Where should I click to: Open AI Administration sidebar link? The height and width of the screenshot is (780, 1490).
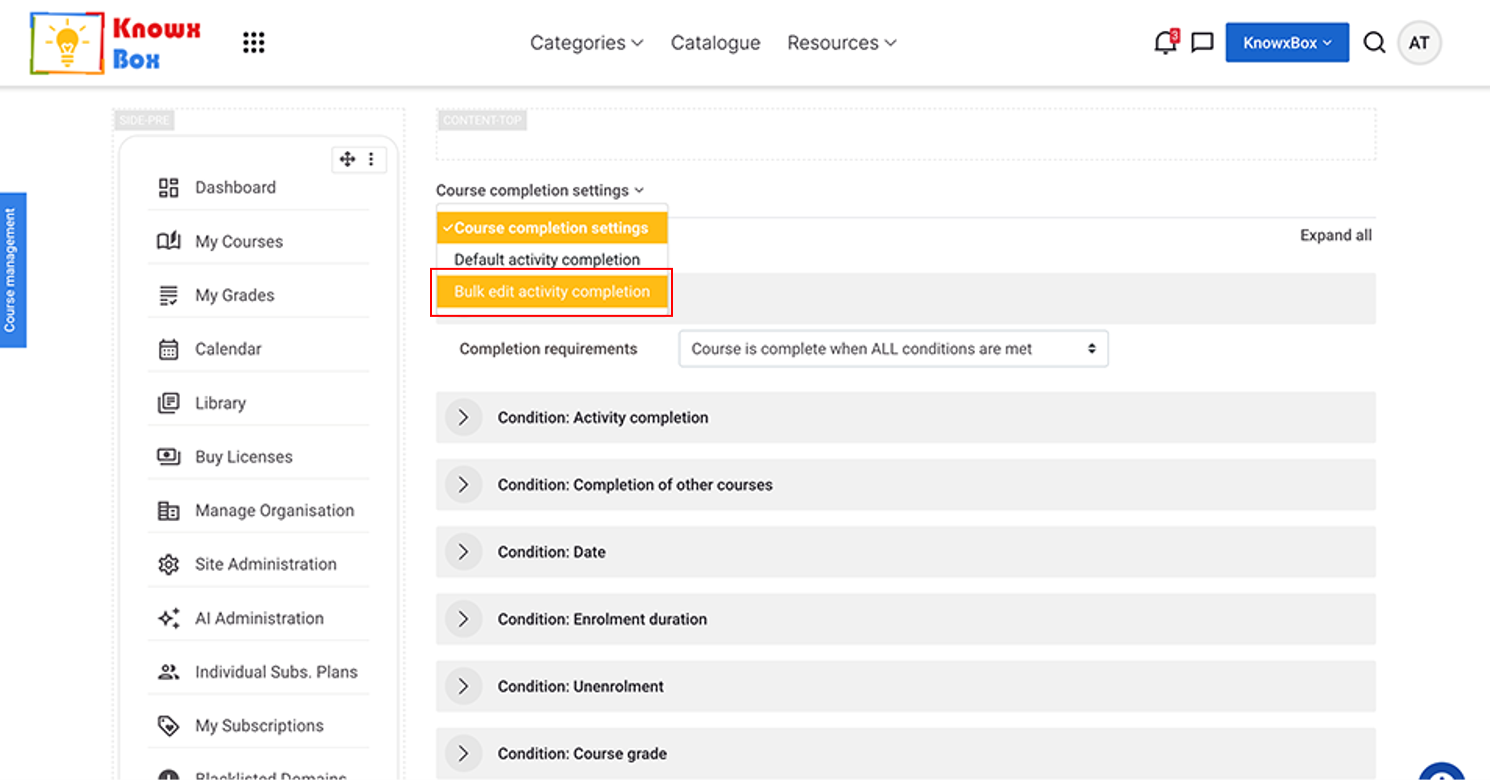[259, 618]
